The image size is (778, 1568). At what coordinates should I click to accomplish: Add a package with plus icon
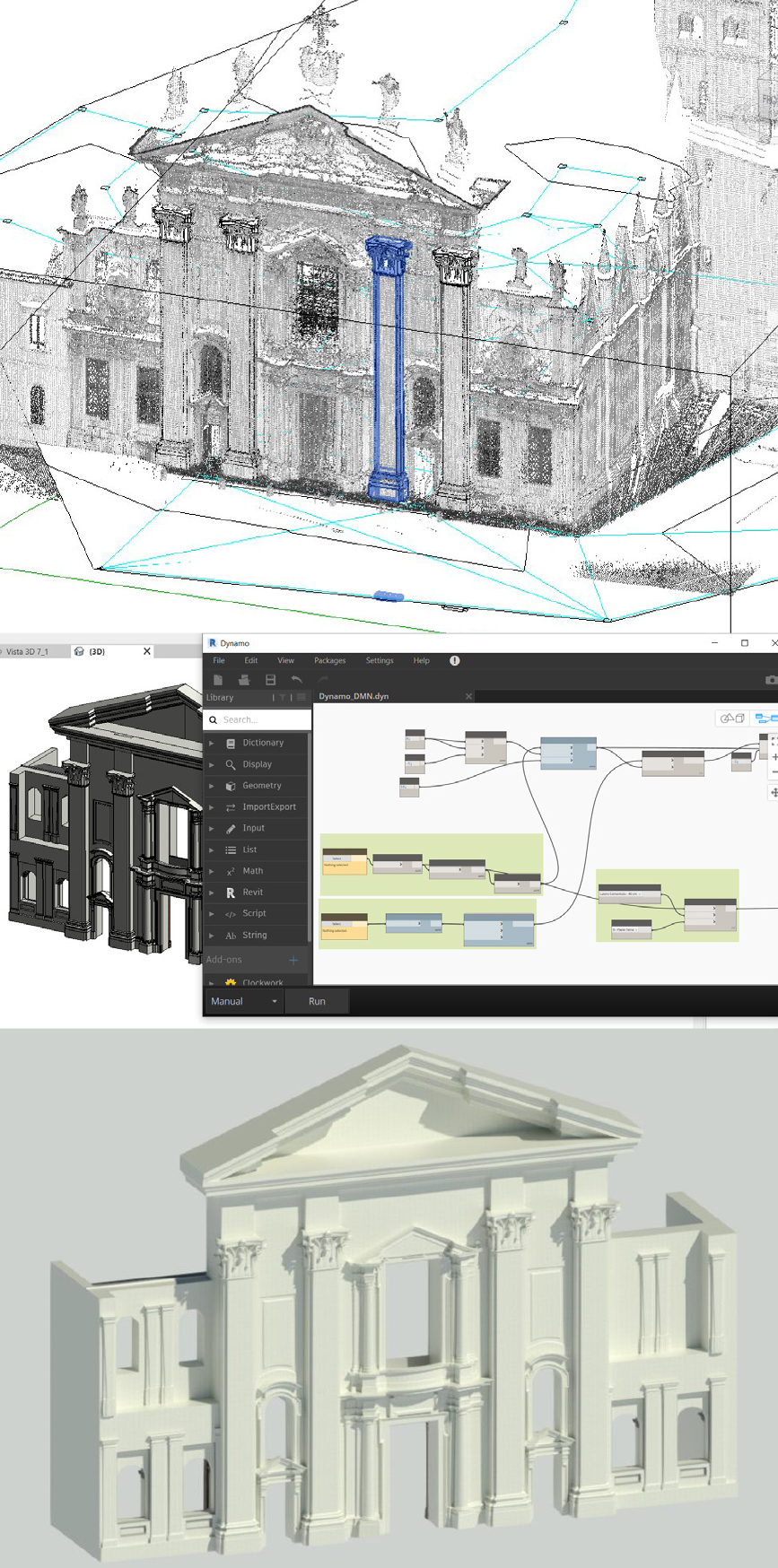tap(293, 960)
